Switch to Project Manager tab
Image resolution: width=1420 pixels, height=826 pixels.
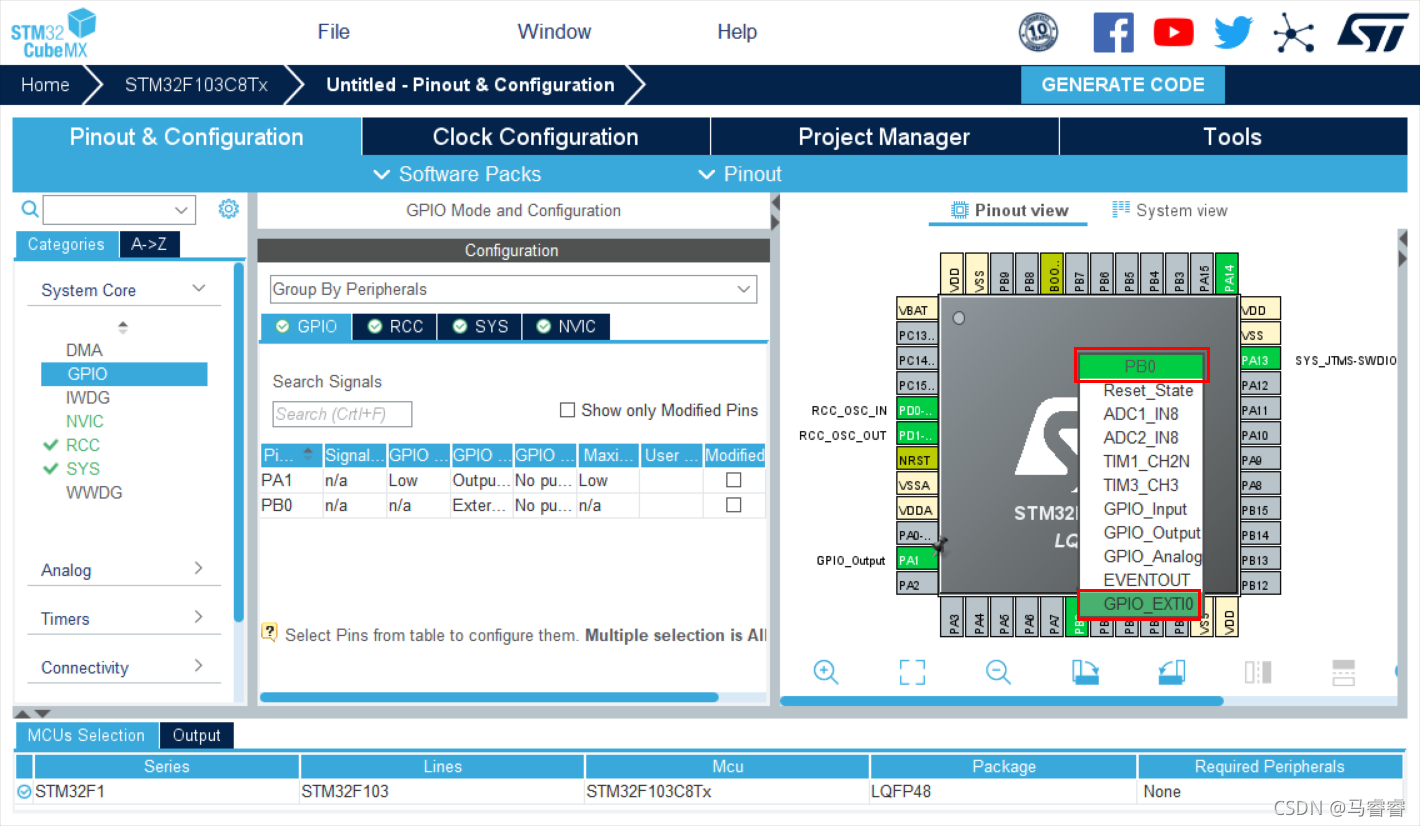click(x=884, y=137)
